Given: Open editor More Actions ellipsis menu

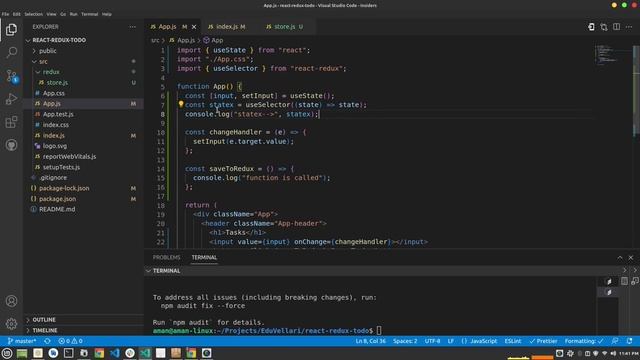Looking at the screenshot, I should click(629, 27).
